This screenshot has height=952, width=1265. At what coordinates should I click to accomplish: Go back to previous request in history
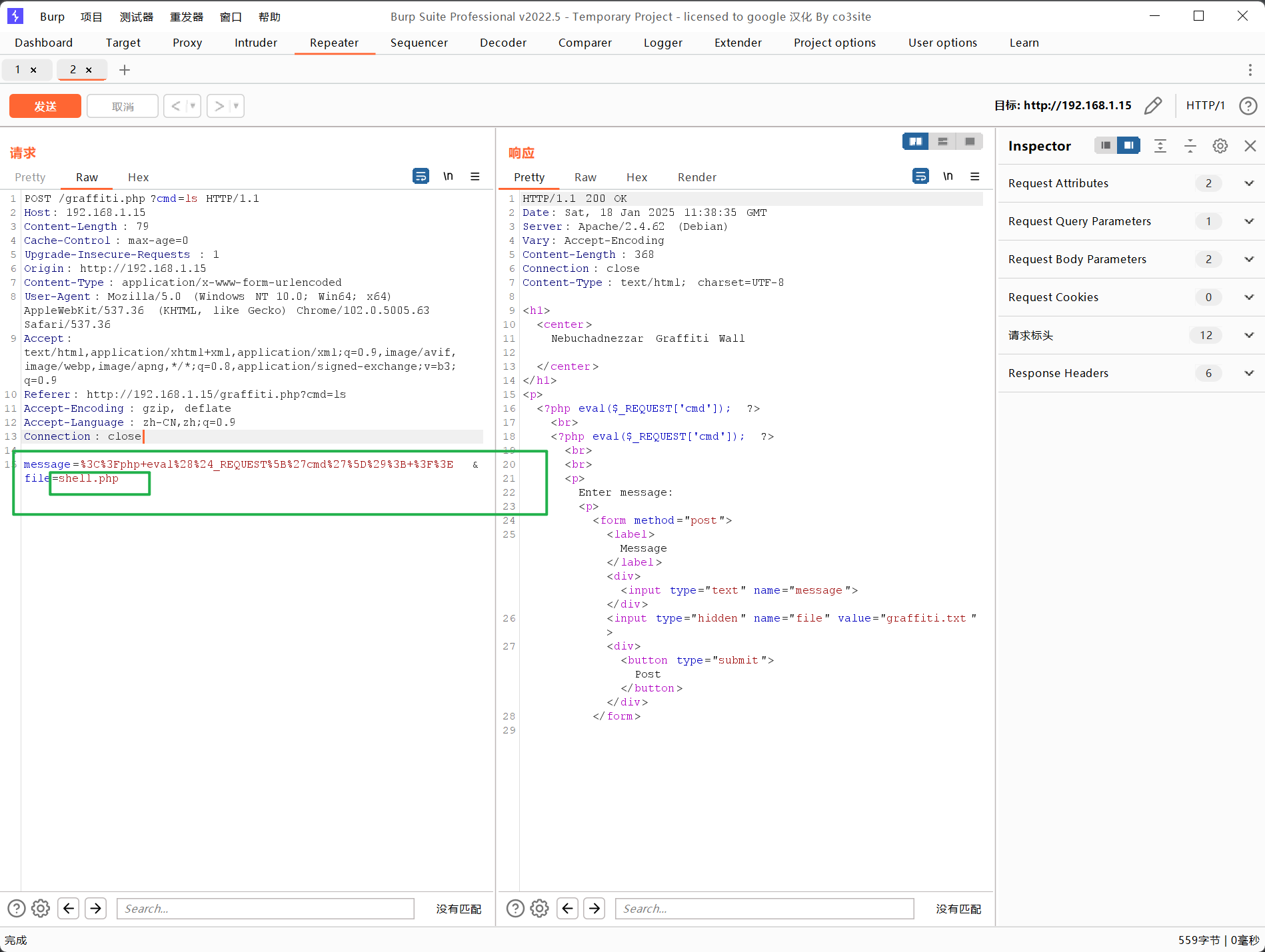point(175,106)
